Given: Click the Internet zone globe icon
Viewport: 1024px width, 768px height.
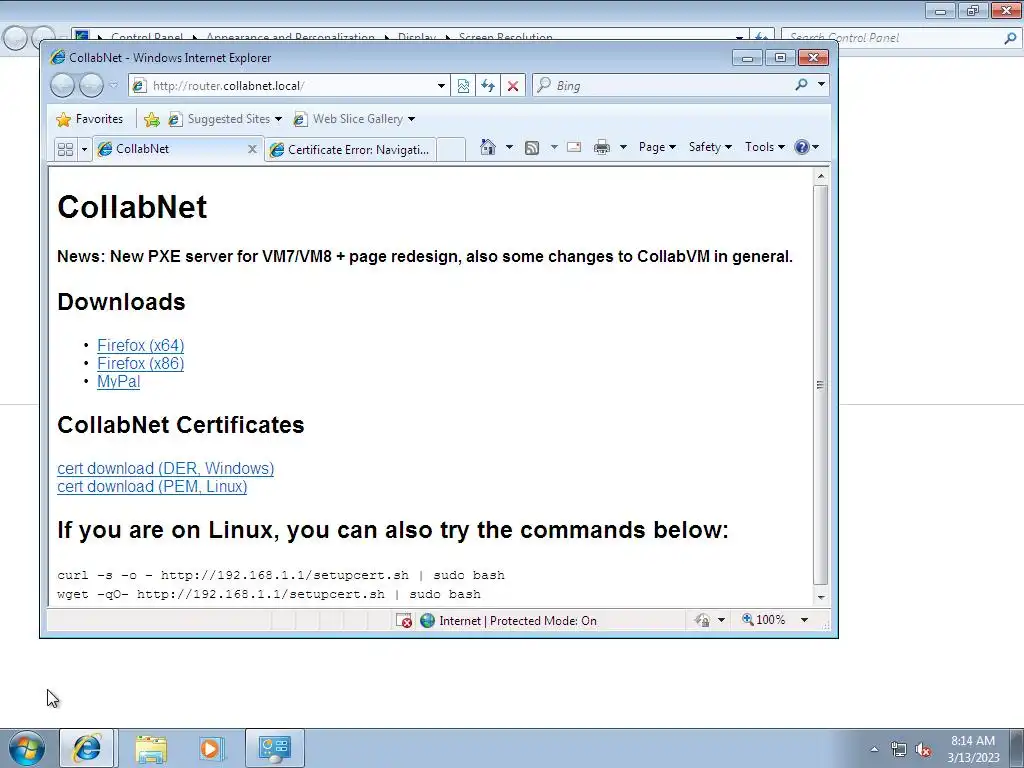Looking at the screenshot, I should (428, 620).
